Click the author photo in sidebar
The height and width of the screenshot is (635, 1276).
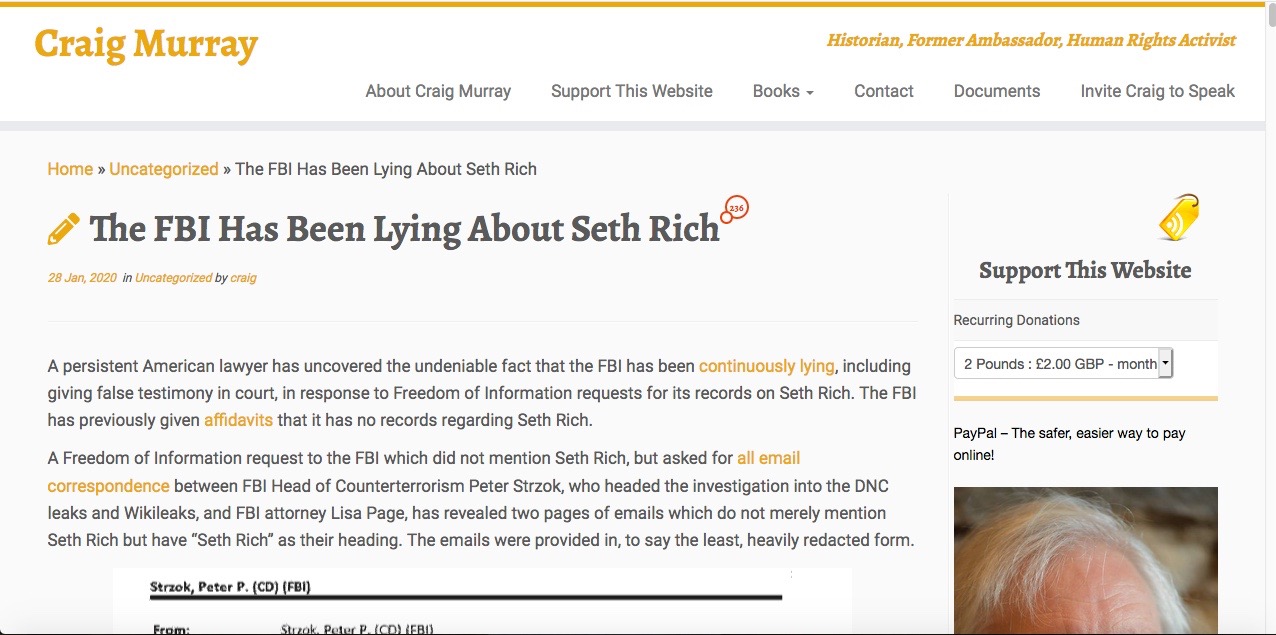tap(1085, 560)
